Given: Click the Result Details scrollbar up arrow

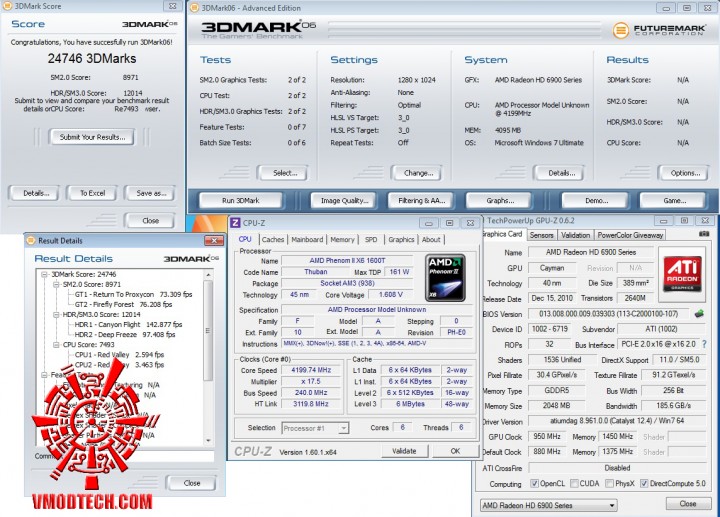Looking at the screenshot, I should [208, 274].
